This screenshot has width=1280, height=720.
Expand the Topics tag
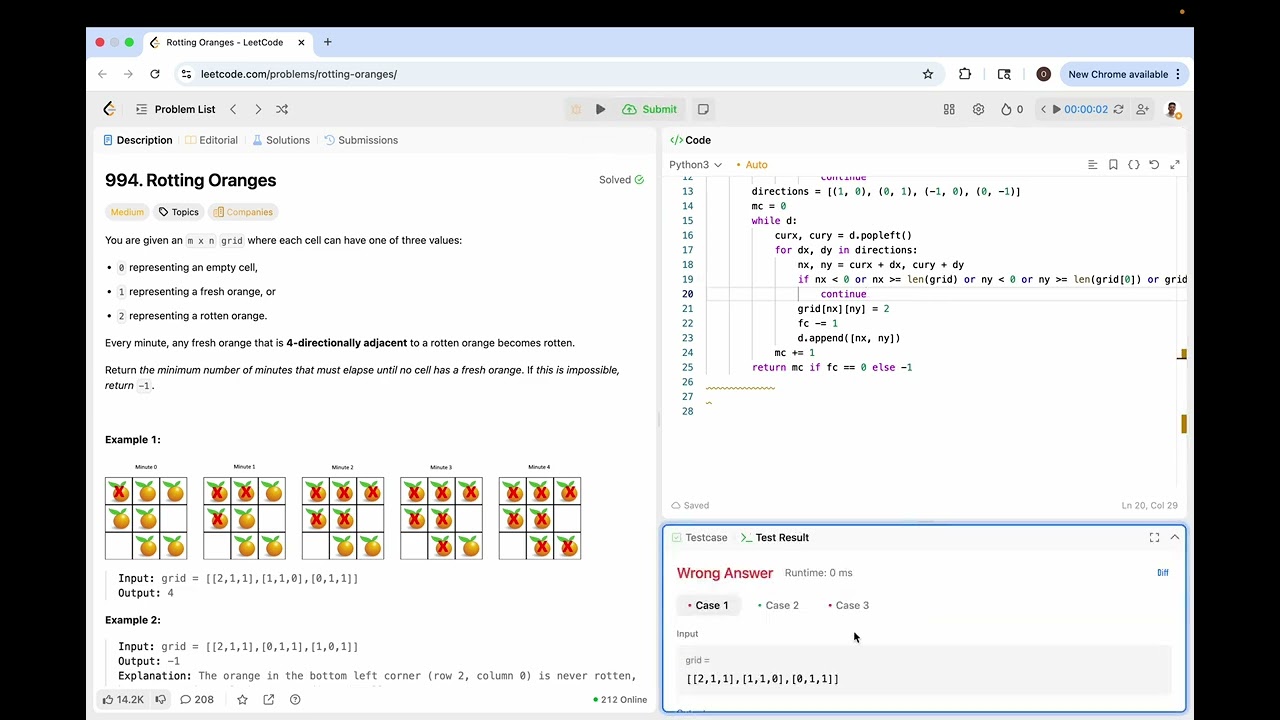pyautogui.click(x=179, y=212)
